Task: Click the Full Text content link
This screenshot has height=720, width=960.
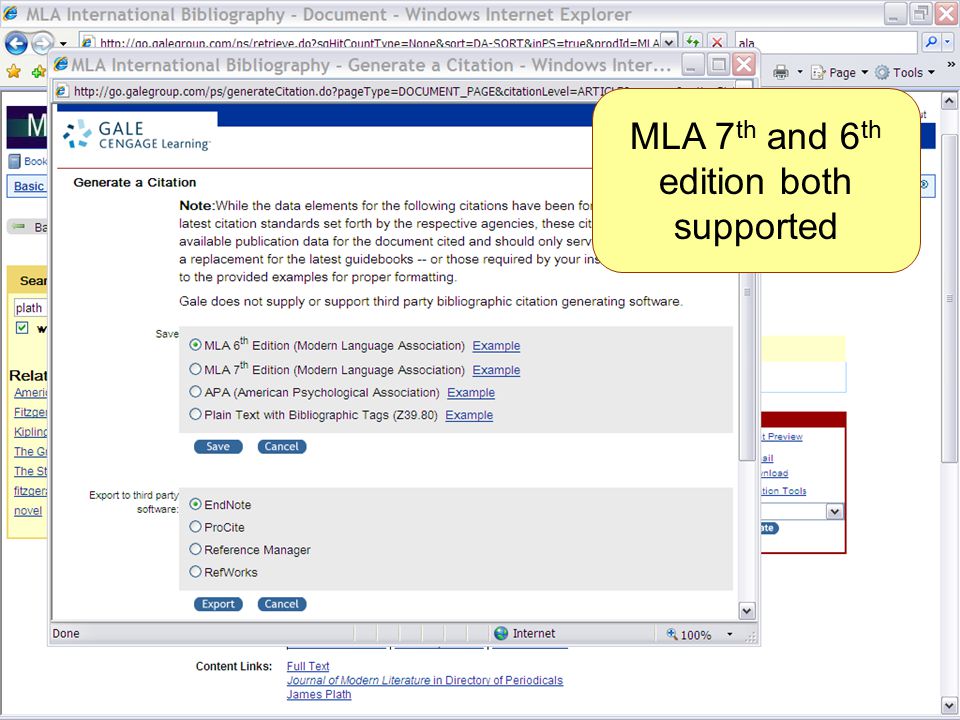Action: tap(308, 666)
